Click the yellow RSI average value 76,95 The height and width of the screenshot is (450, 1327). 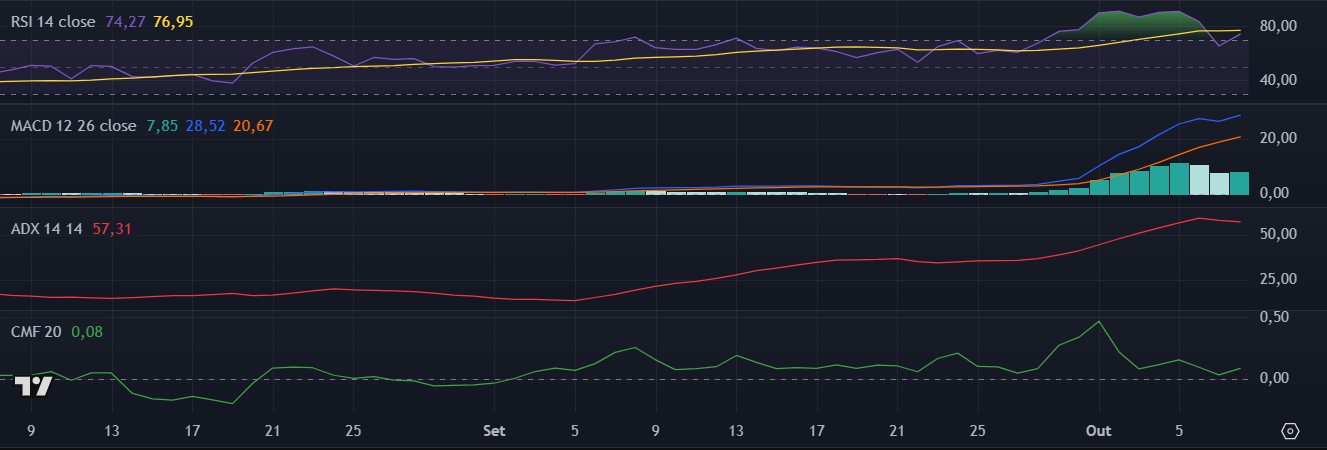coord(173,21)
